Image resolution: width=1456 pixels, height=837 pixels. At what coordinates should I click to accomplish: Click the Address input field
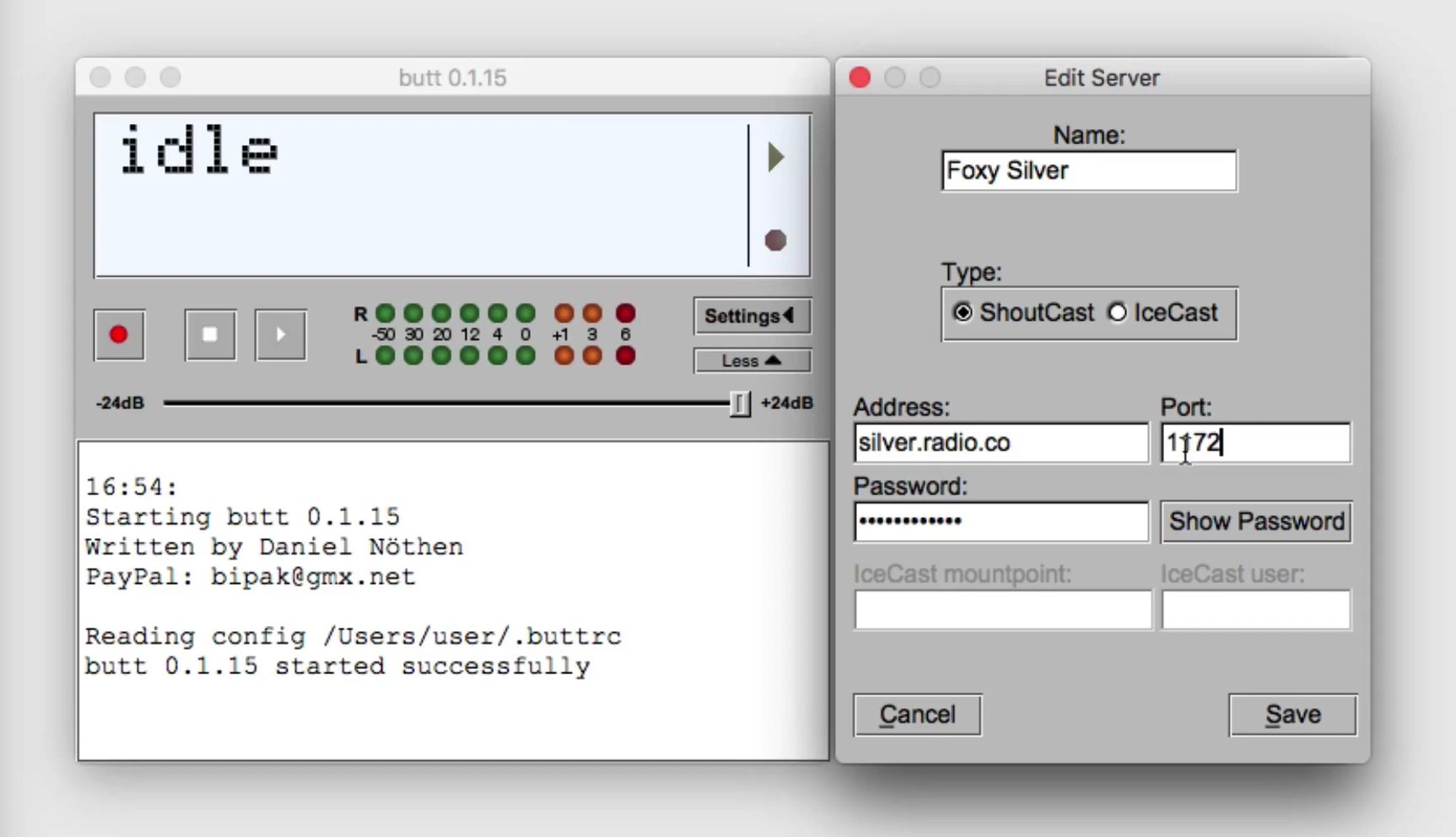[1000, 443]
